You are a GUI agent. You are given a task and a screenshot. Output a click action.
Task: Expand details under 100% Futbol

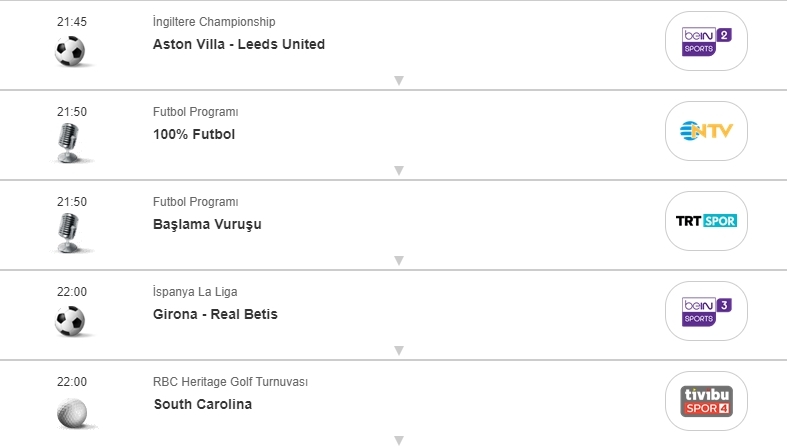click(x=398, y=170)
